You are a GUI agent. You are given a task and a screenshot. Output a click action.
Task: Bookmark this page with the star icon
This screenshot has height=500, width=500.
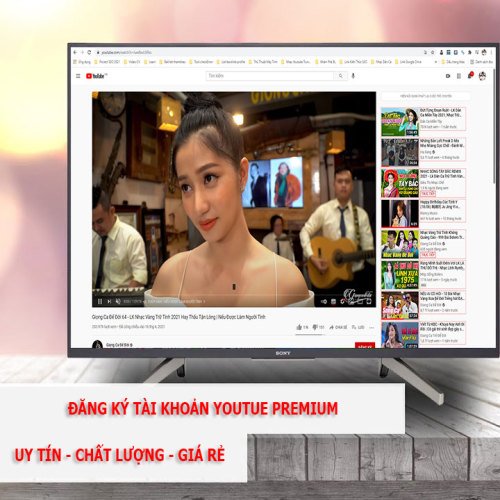click(x=433, y=52)
